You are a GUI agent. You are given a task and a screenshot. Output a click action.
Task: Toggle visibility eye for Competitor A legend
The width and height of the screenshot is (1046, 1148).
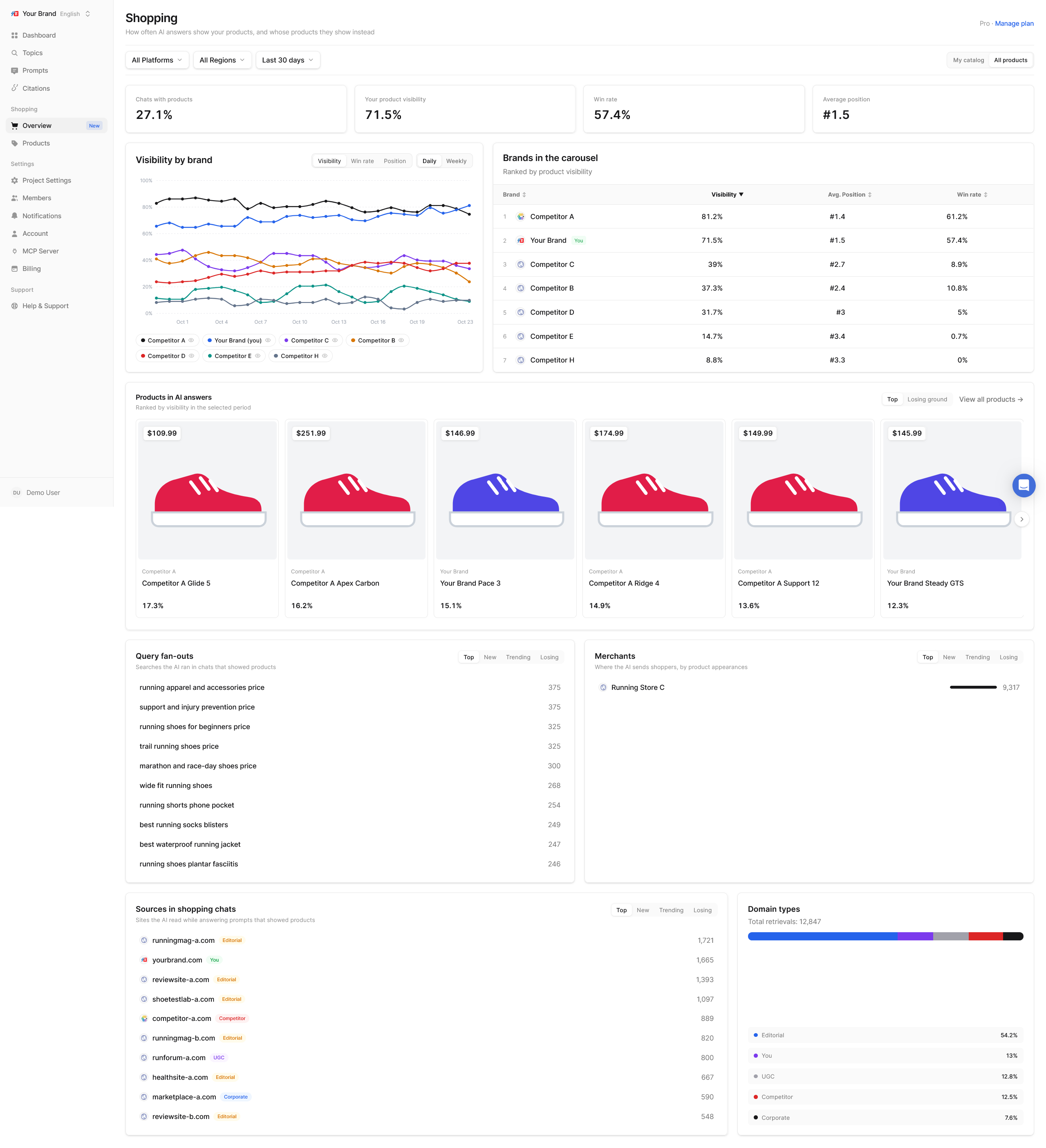tap(191, 340)
